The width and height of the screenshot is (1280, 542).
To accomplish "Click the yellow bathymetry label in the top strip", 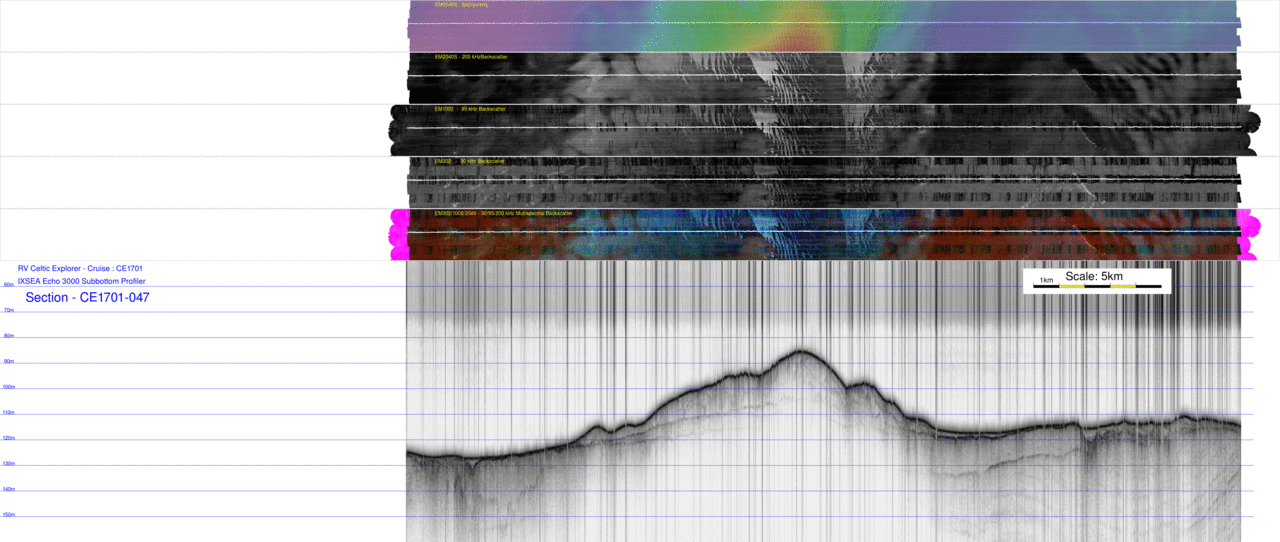I will click(461, 5).
